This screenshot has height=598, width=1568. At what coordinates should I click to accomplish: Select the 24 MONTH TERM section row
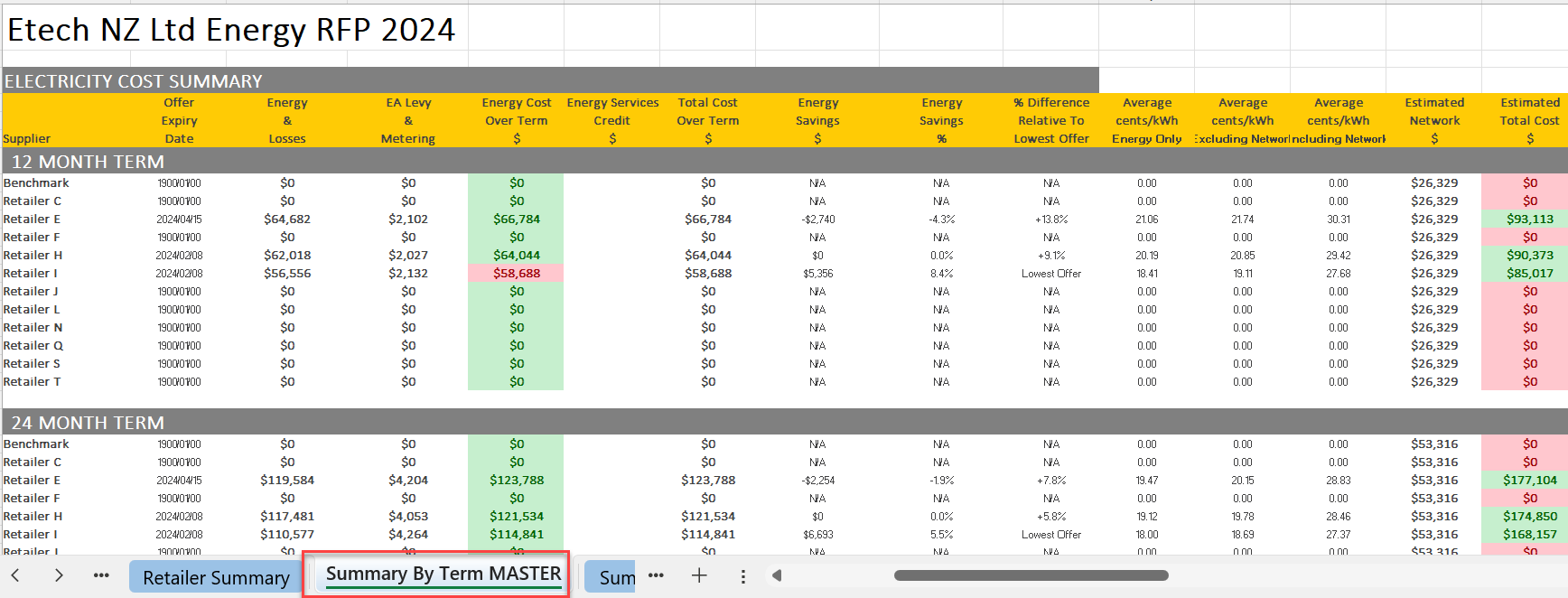[88, 423]
